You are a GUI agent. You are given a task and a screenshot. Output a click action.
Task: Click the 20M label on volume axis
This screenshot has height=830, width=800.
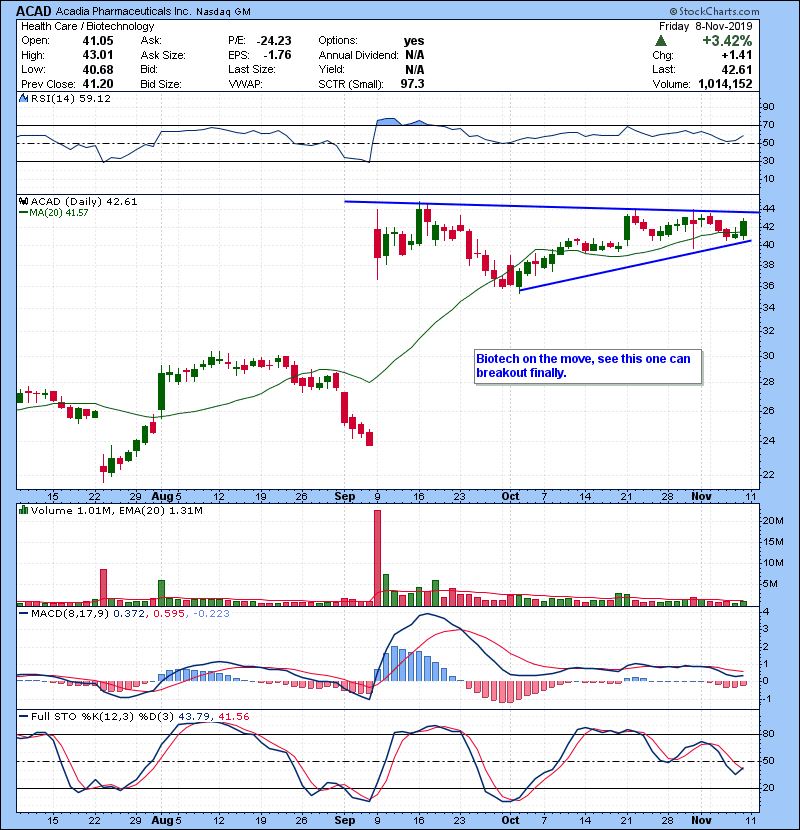pos(772,521)
